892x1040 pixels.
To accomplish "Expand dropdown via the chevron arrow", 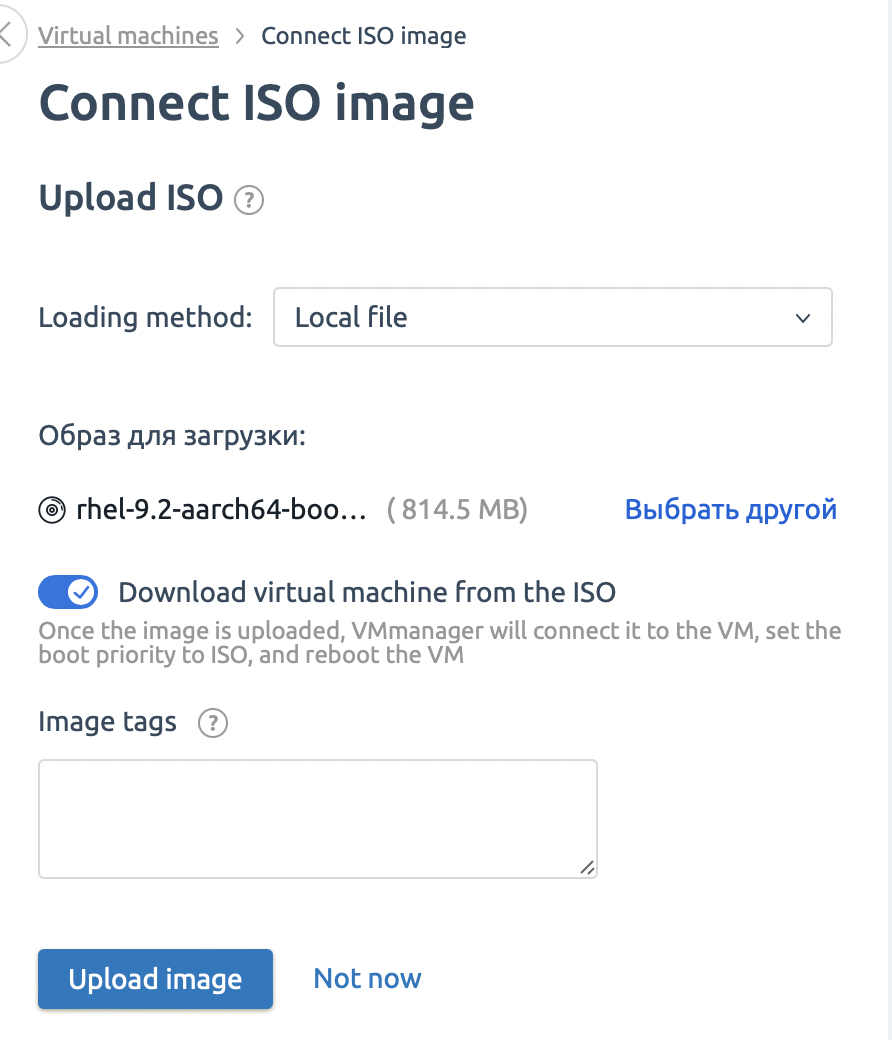I will point(802,318).
